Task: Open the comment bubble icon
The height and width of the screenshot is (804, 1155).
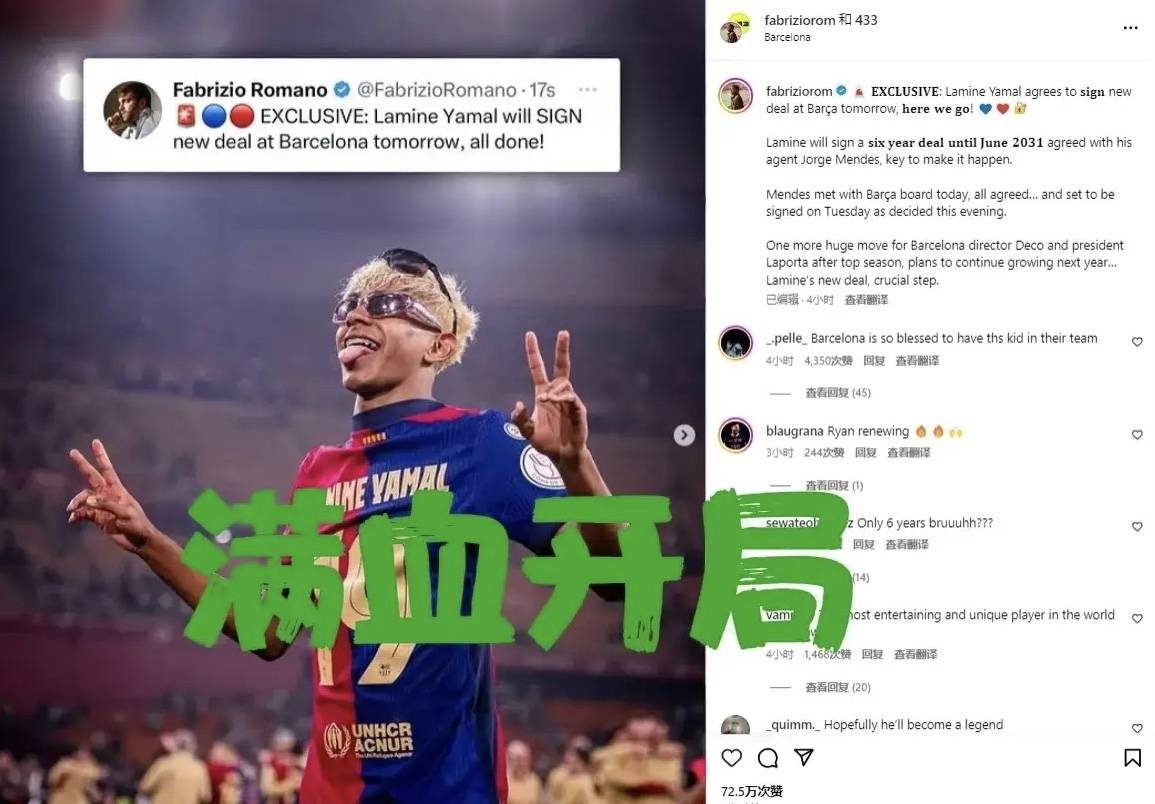Action: coord(768,758)
